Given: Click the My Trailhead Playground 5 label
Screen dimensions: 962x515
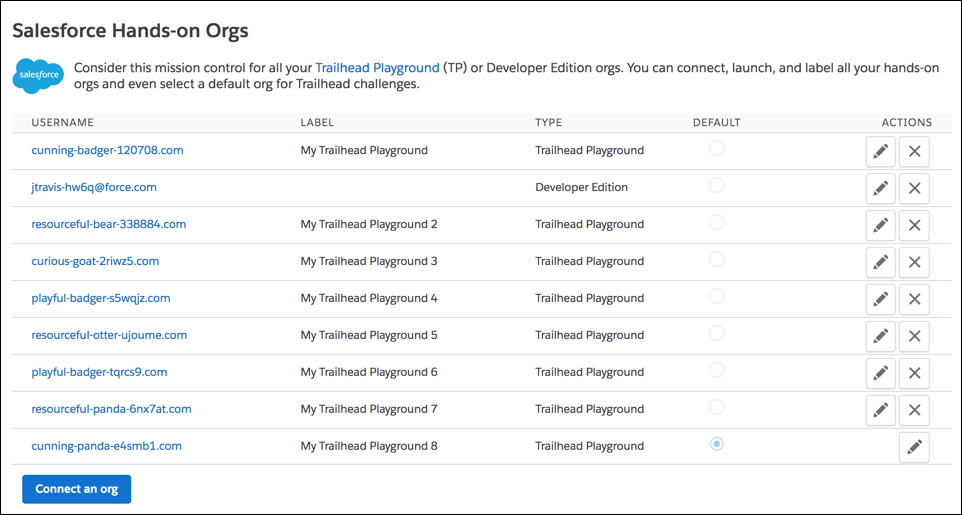Looking at the screenshot, I should tap(369, 335).
